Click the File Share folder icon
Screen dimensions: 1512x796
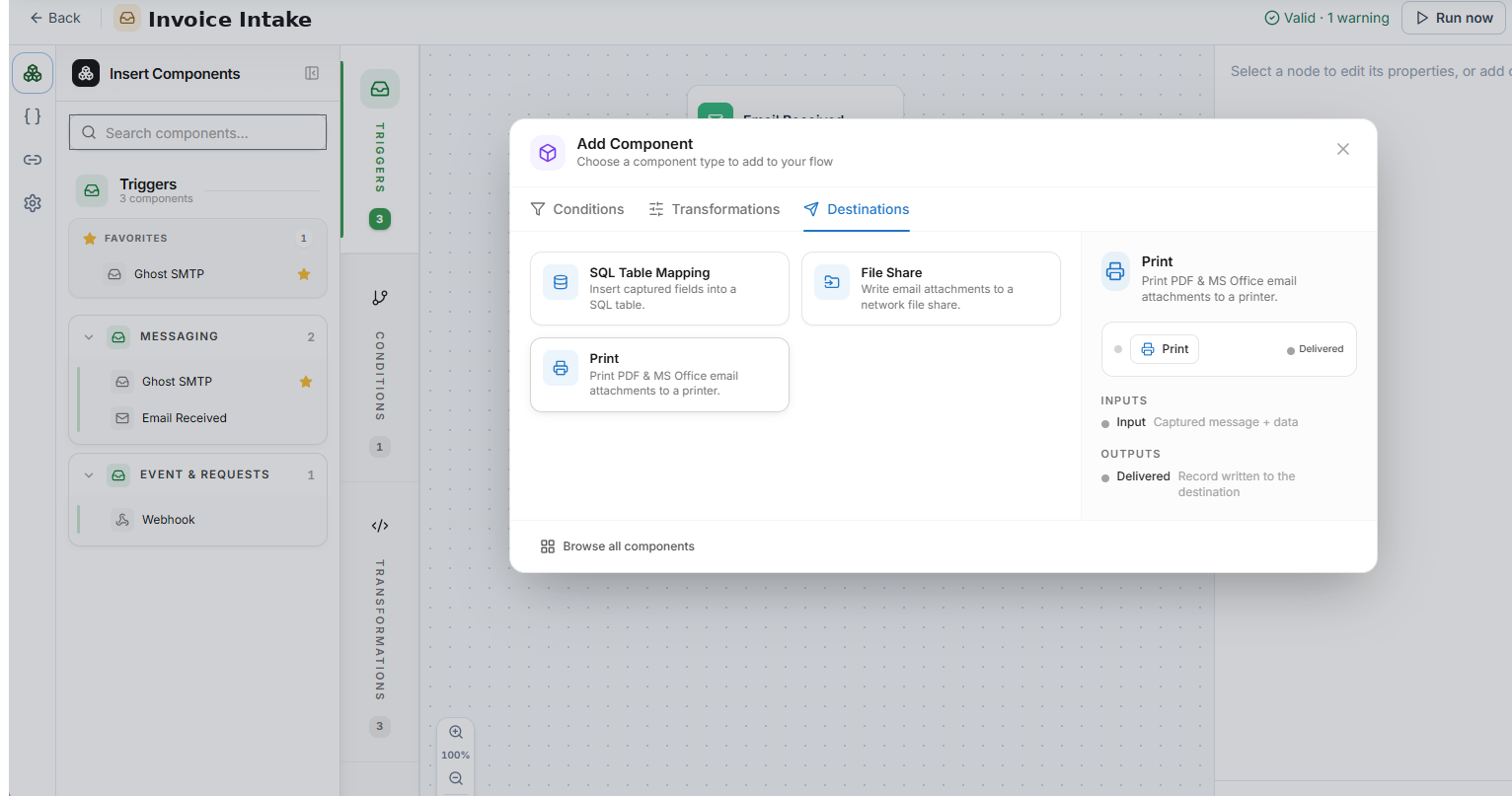click(x=832, y=282)
